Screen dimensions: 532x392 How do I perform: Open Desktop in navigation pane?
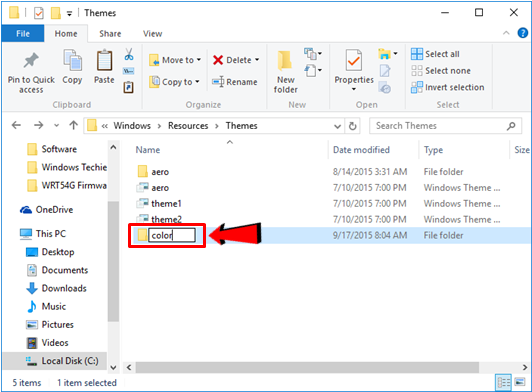50,252
